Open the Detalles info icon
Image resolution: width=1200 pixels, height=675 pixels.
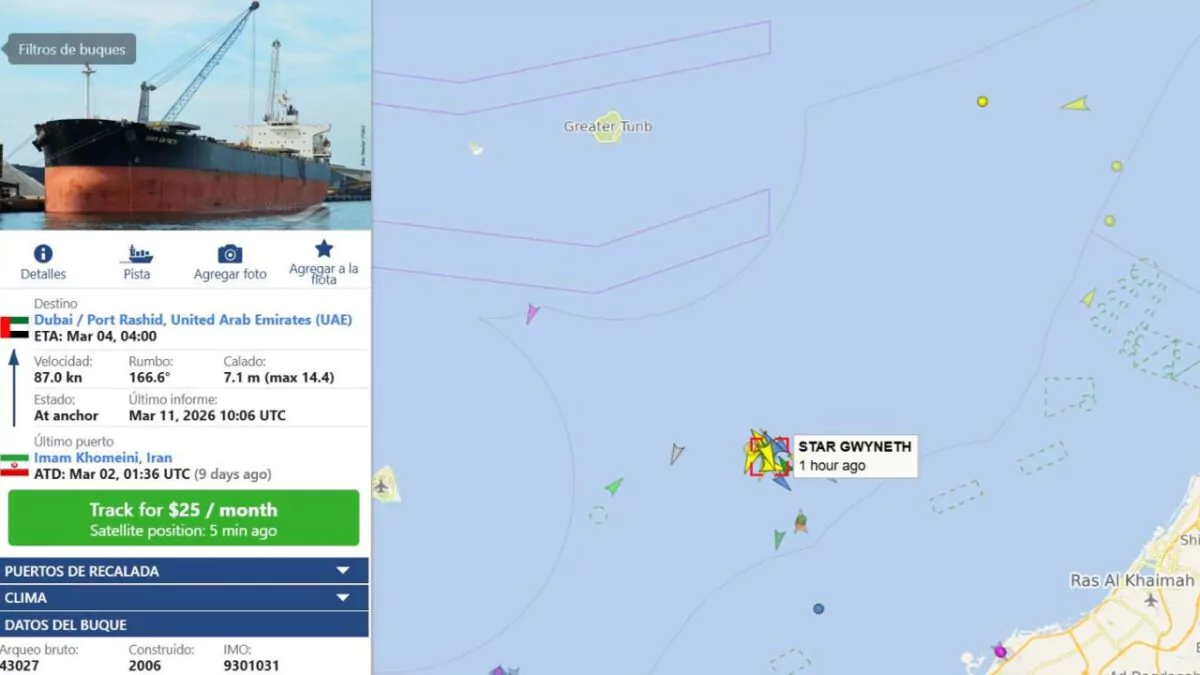click(x=43, y=254)
